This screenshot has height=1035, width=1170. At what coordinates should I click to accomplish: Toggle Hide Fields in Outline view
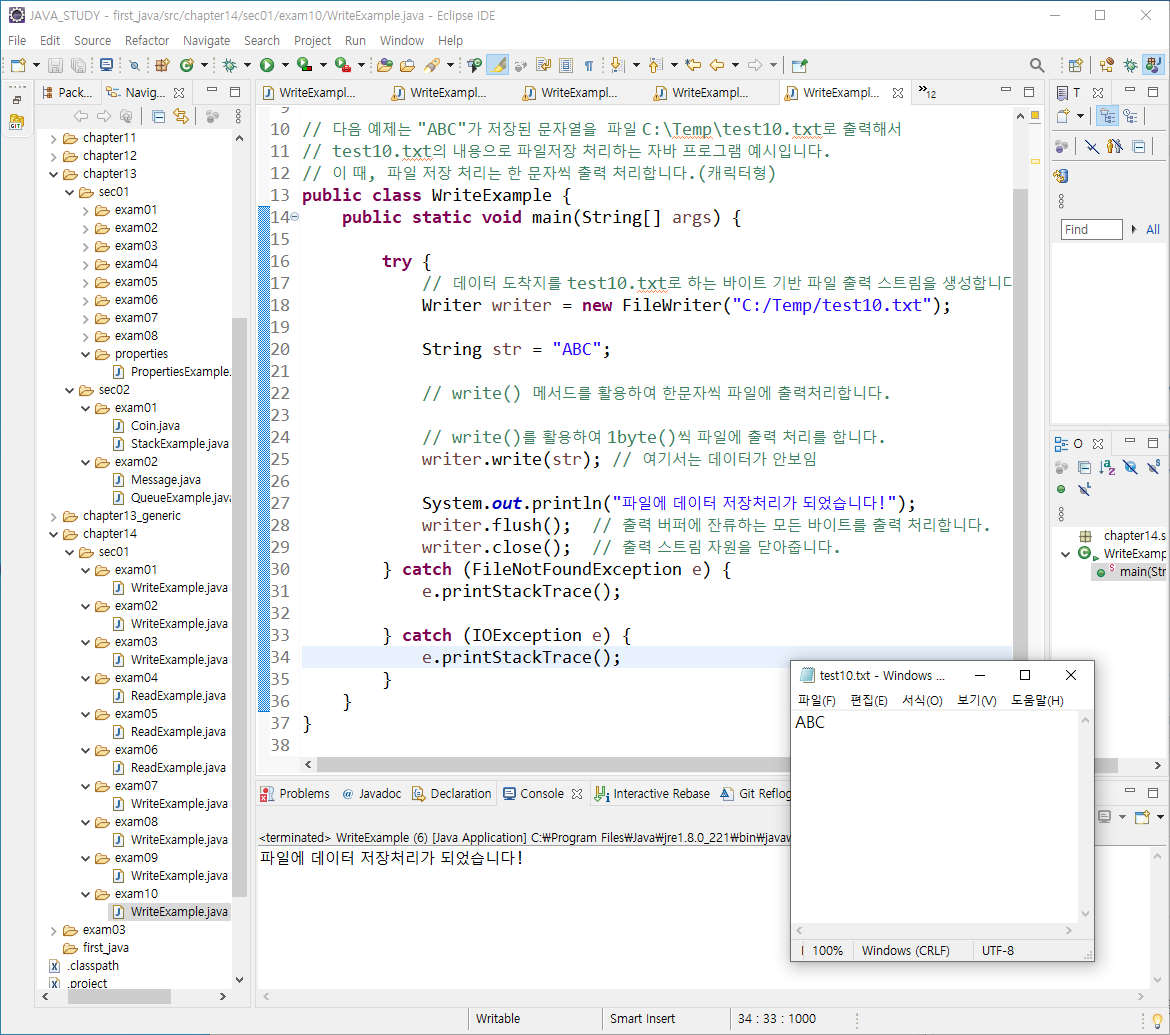tap(1130, 468)
